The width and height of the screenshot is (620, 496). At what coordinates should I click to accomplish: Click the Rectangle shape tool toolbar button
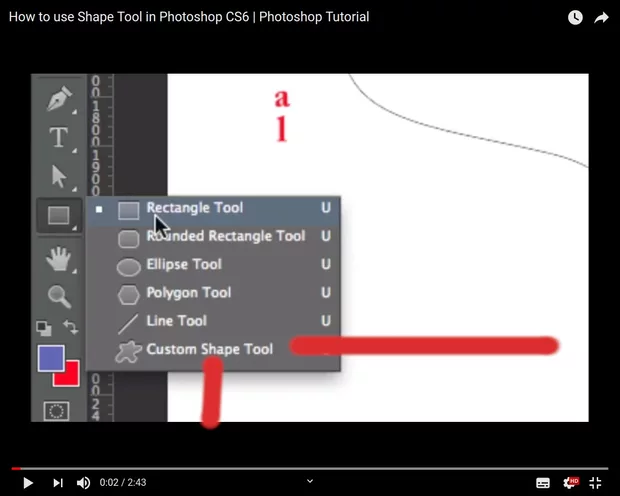click(x=59, y=216)
